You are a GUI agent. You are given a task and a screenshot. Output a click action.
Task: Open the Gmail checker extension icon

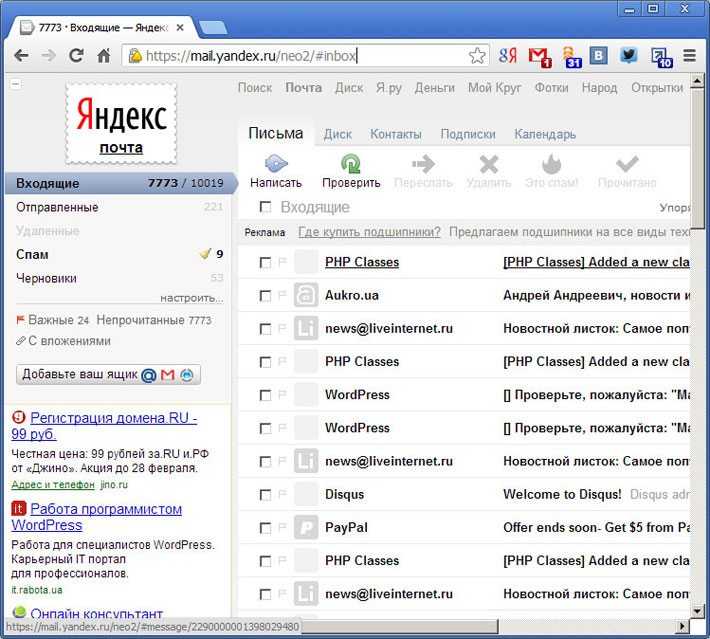[539, 57]
